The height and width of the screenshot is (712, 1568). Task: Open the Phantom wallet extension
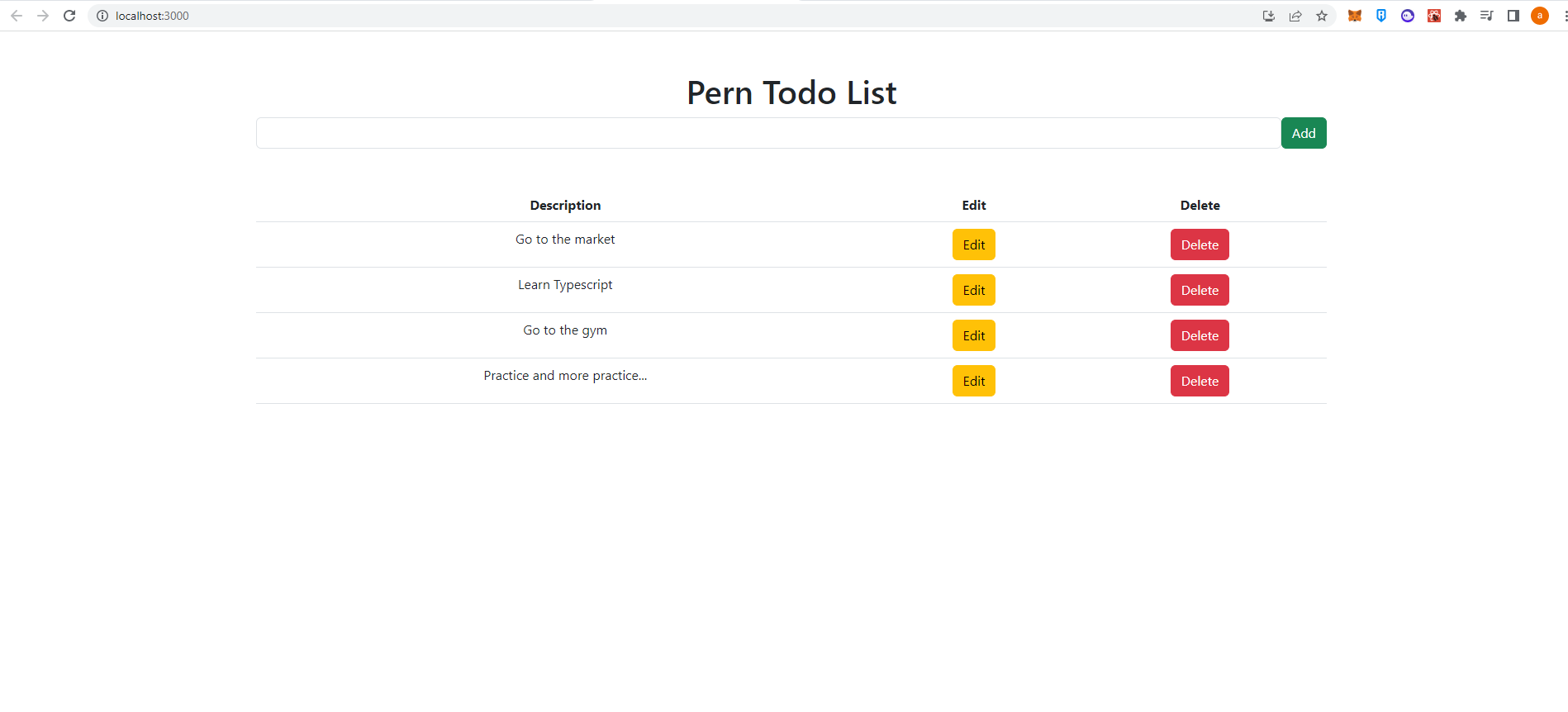click(x=1408, y=16)
